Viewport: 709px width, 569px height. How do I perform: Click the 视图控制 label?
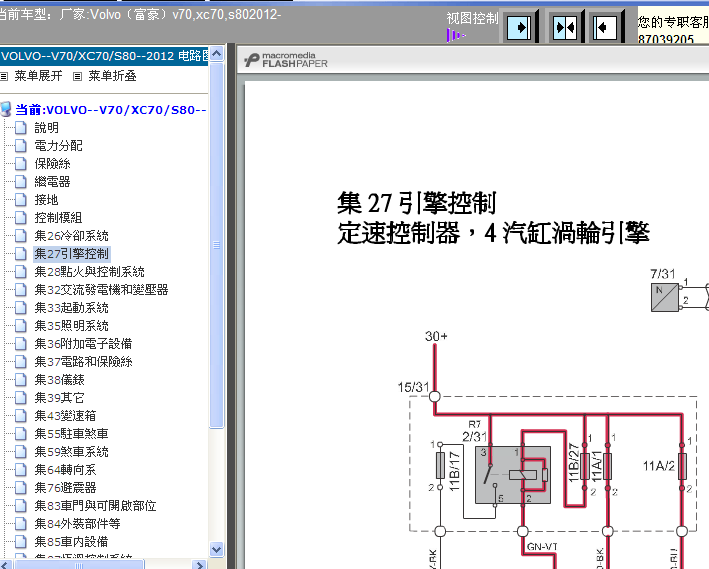[x=472, y=19]
